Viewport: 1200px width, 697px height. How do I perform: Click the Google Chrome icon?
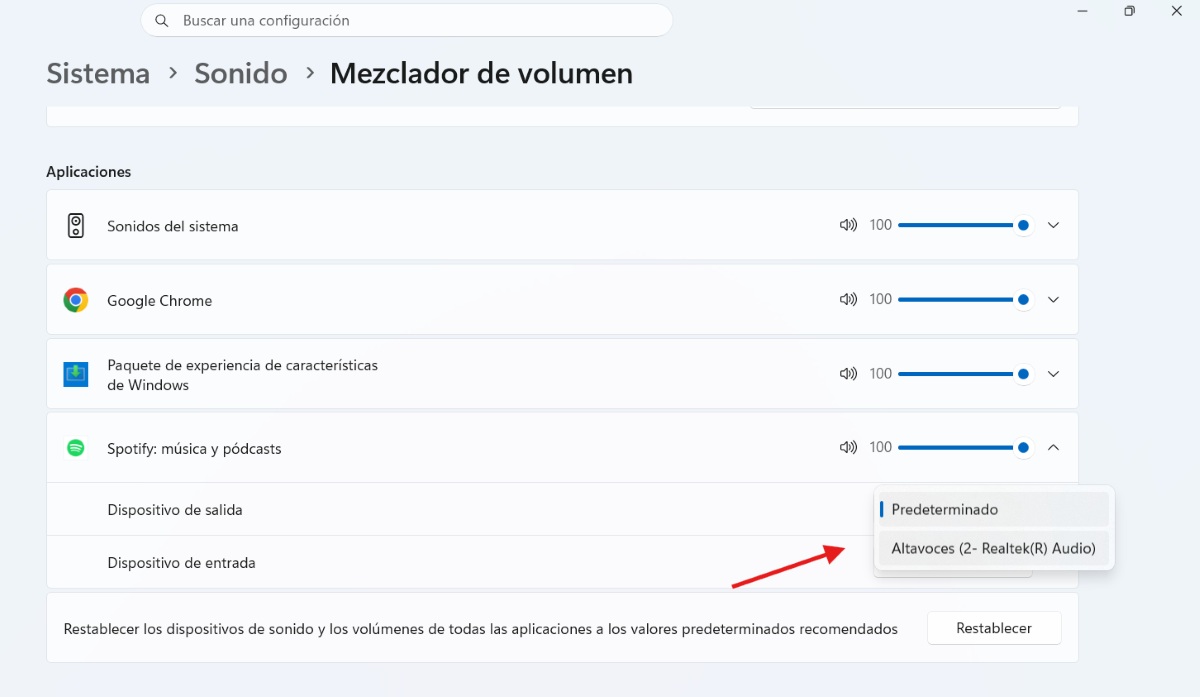coord(75,299)
